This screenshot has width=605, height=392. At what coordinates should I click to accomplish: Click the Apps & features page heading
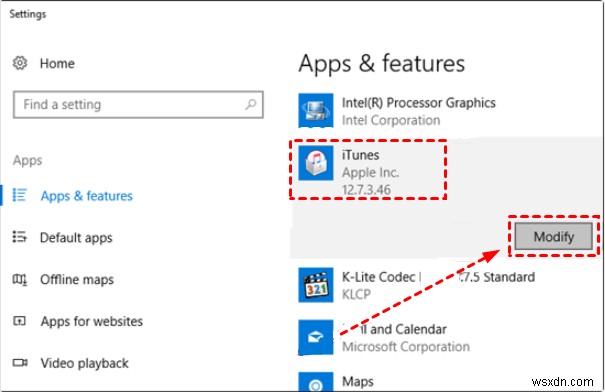point(382,64)
